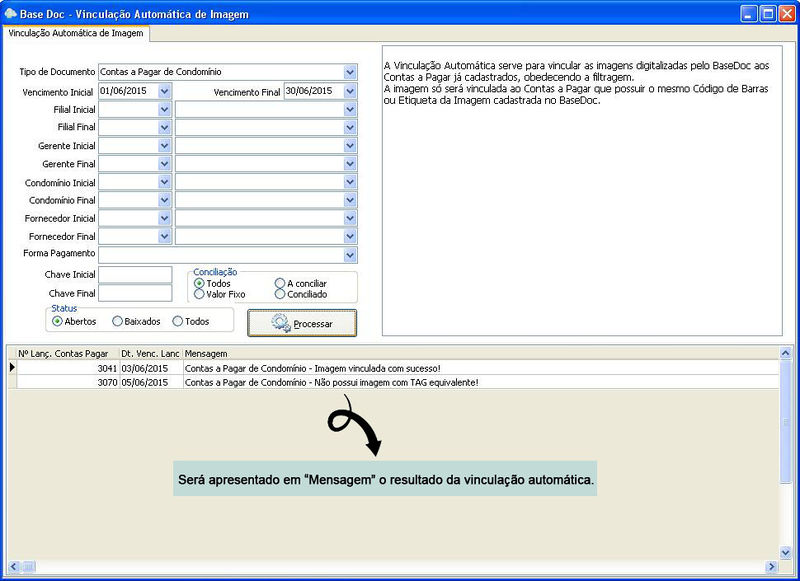Select the Abertos status radio

point(57,321)
